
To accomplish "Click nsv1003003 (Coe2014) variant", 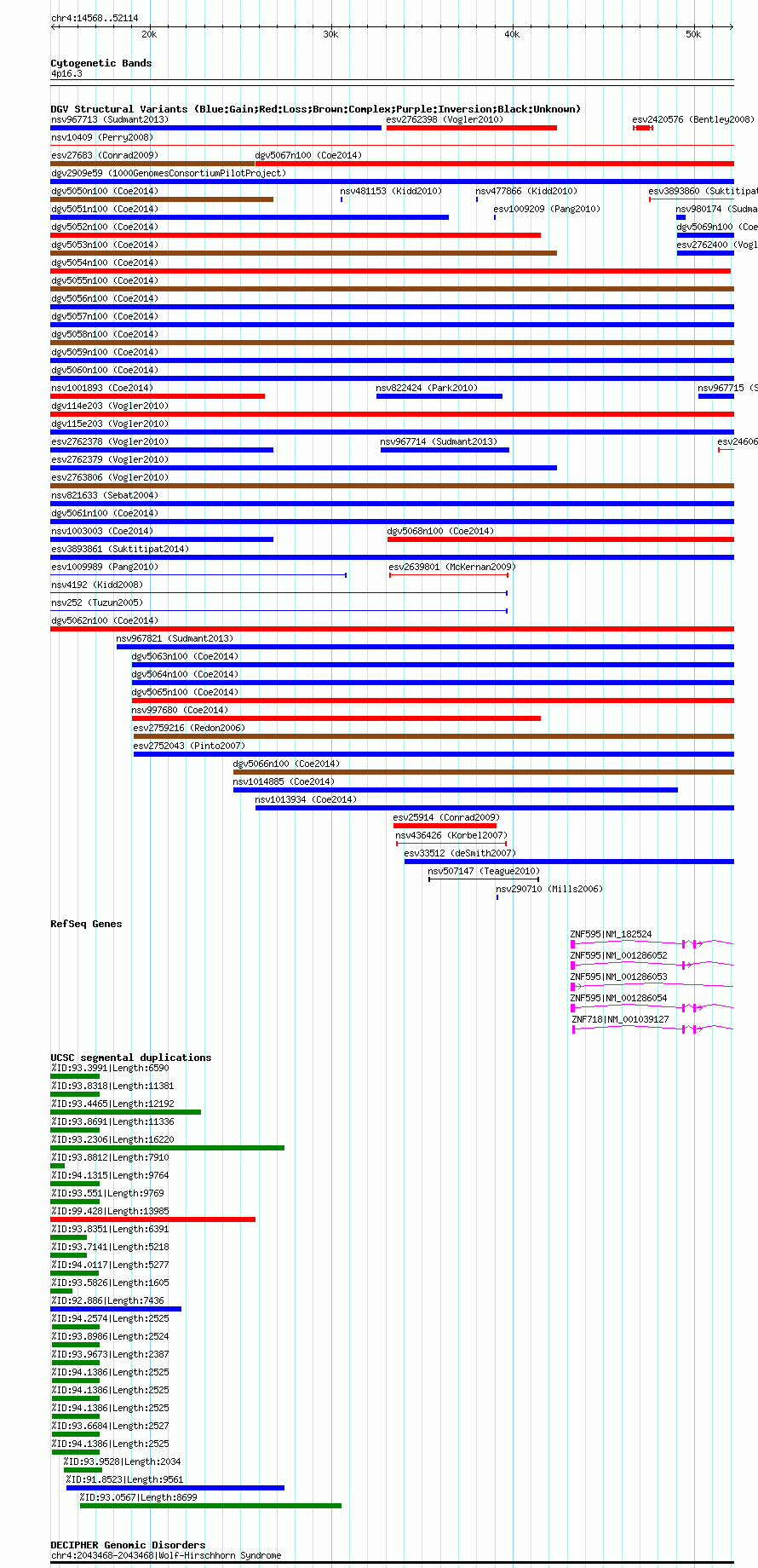I will pos(162,539).
